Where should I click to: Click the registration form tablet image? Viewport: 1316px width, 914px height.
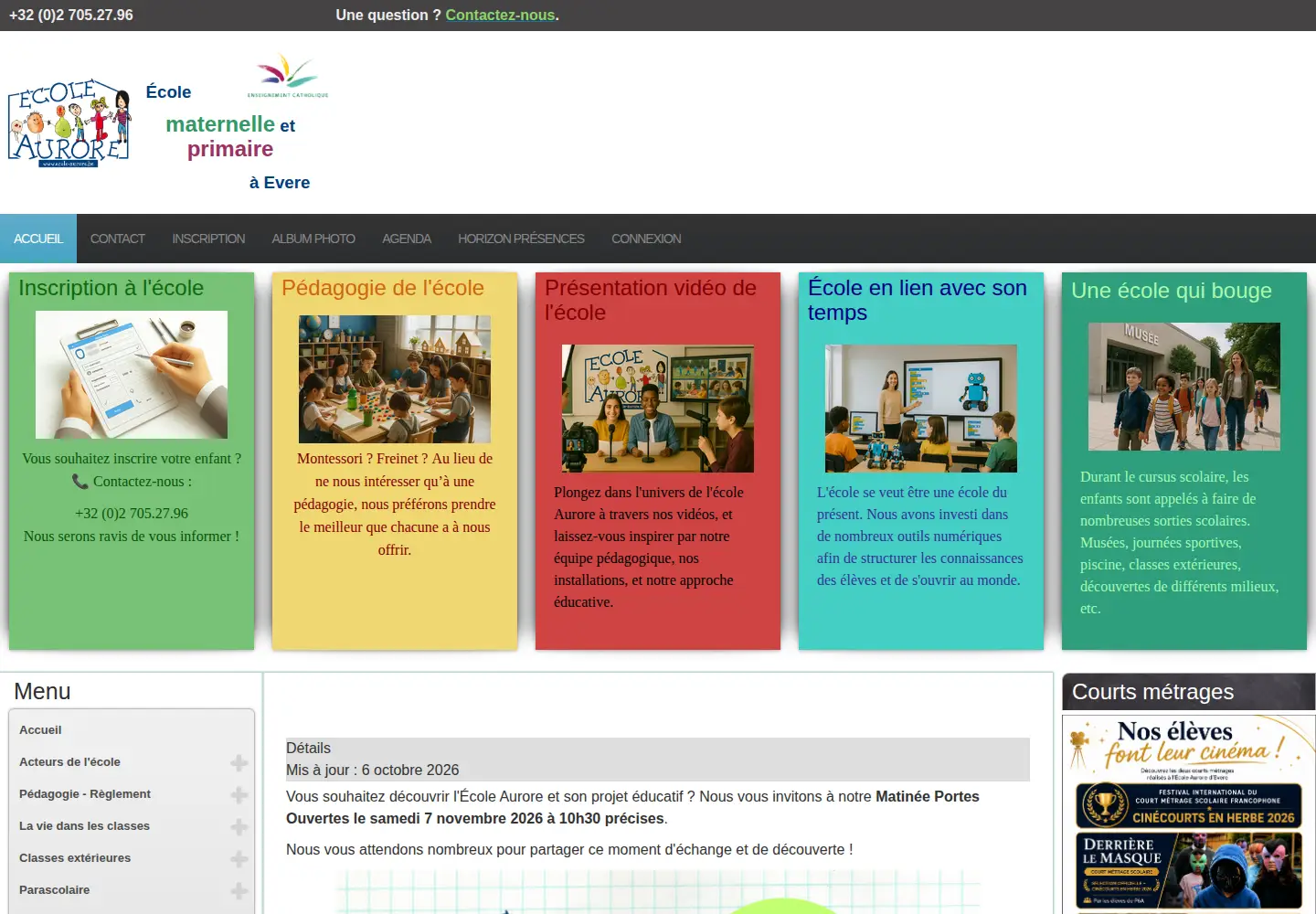132,375
